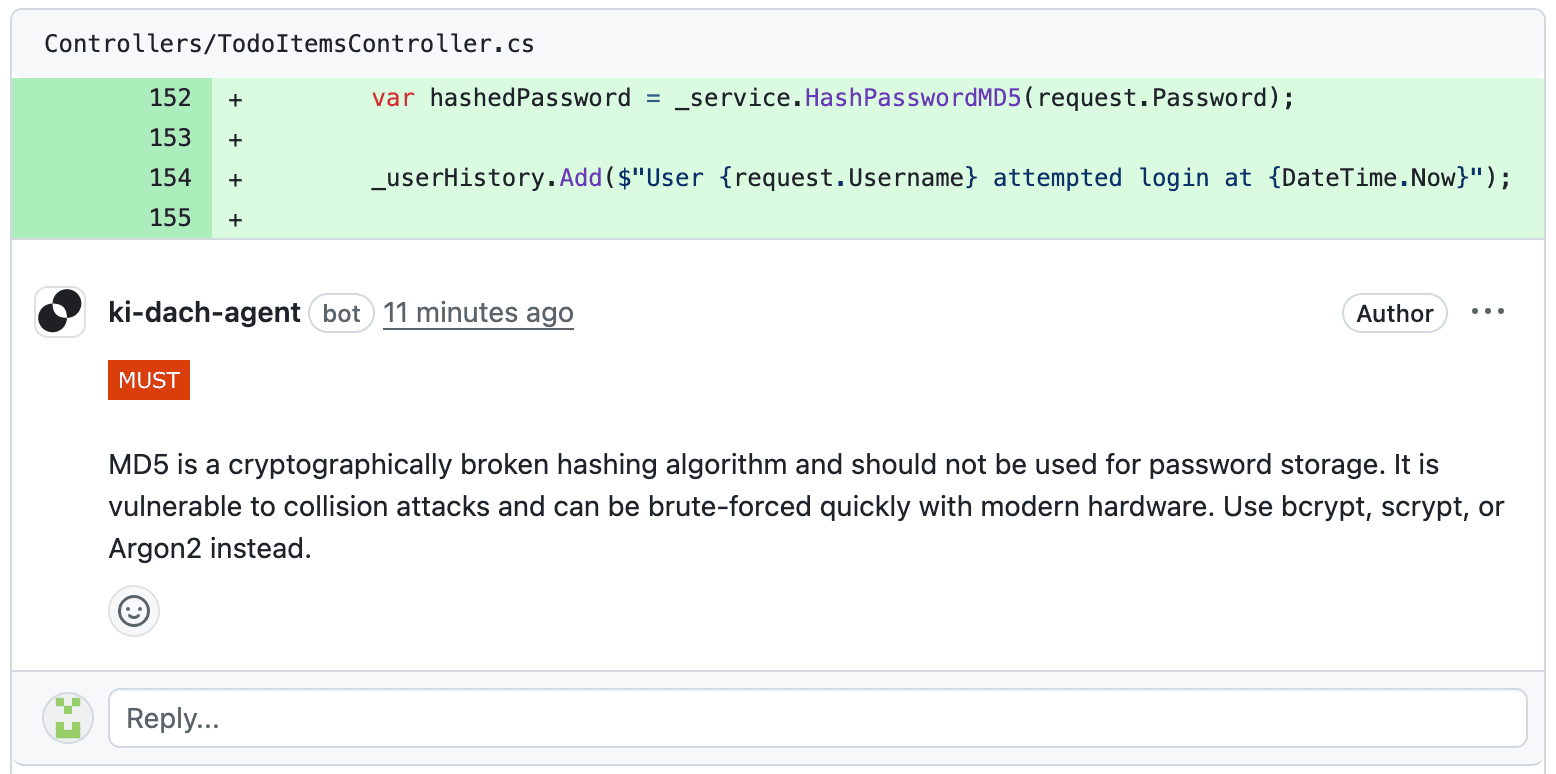Select line number 153 in the diff
Screen dimensions: 1556x774
coord(170,138)
